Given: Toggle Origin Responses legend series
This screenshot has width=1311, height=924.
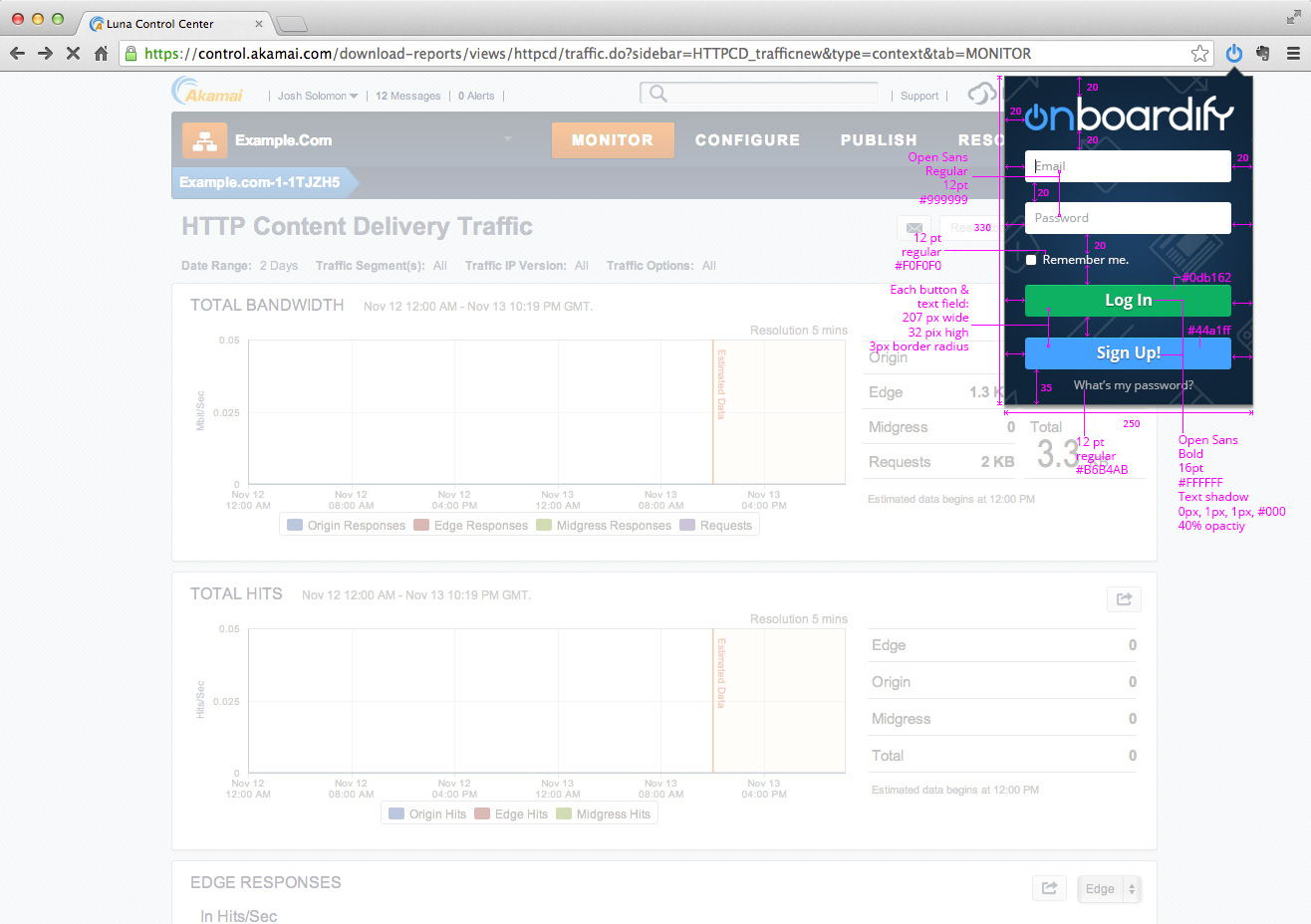Looking at the screenshot, I should pos(346,526).
